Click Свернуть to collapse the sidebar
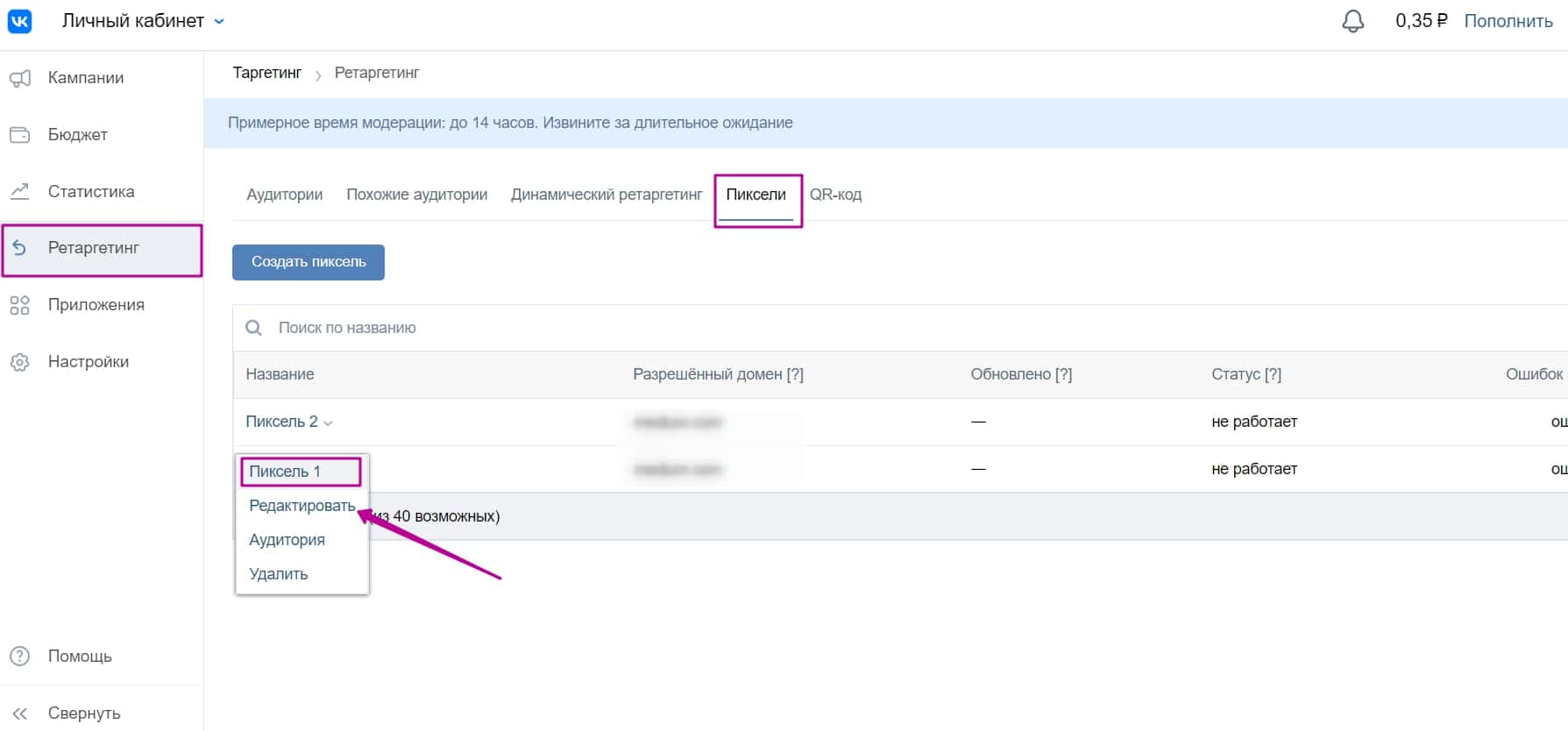 click(84, 713)
